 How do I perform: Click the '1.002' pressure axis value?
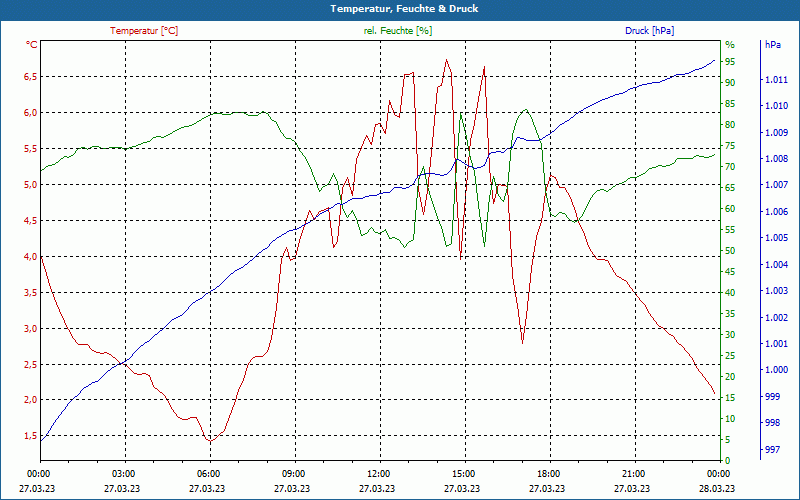tap(776, 317)
